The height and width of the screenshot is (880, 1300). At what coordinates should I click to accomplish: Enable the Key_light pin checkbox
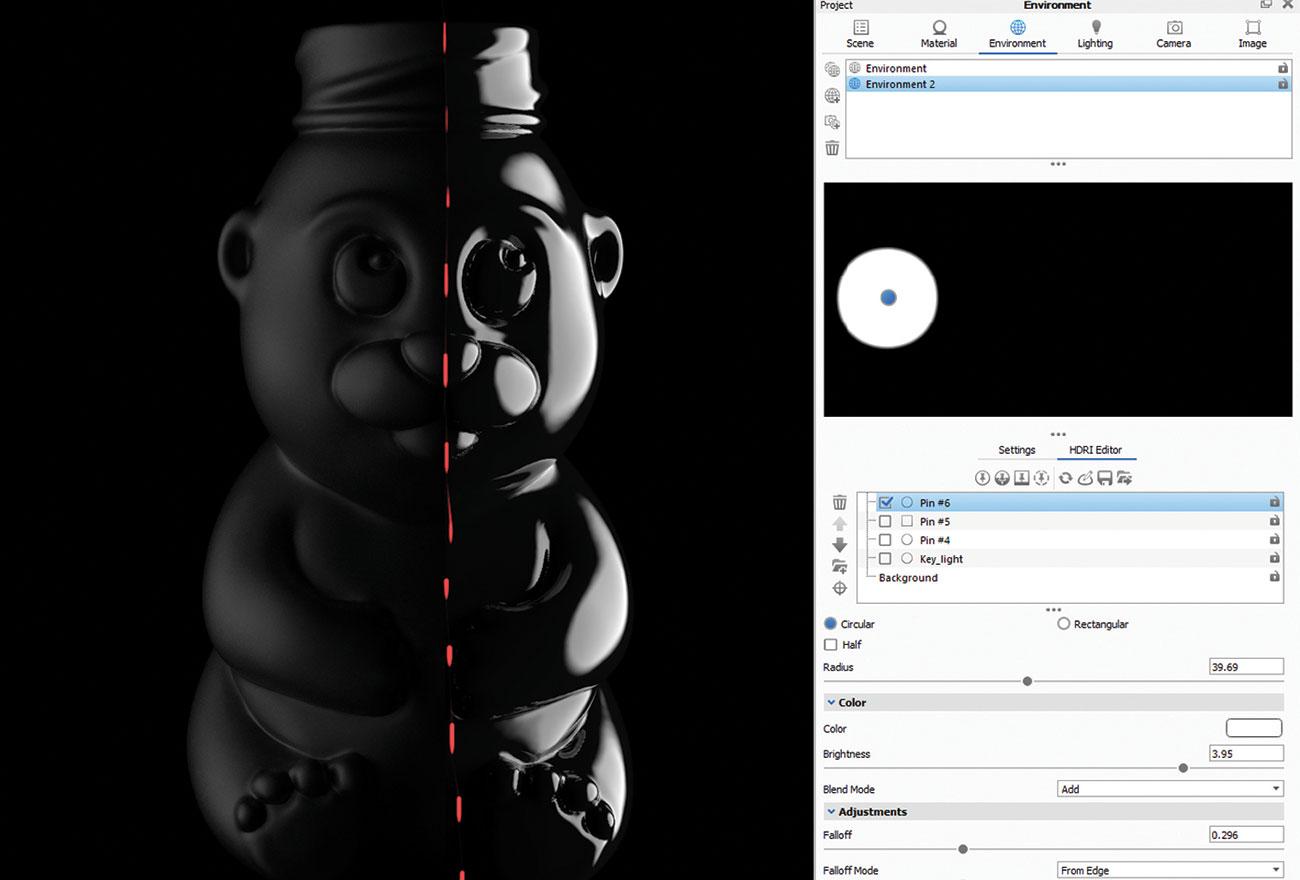(885, 558)
